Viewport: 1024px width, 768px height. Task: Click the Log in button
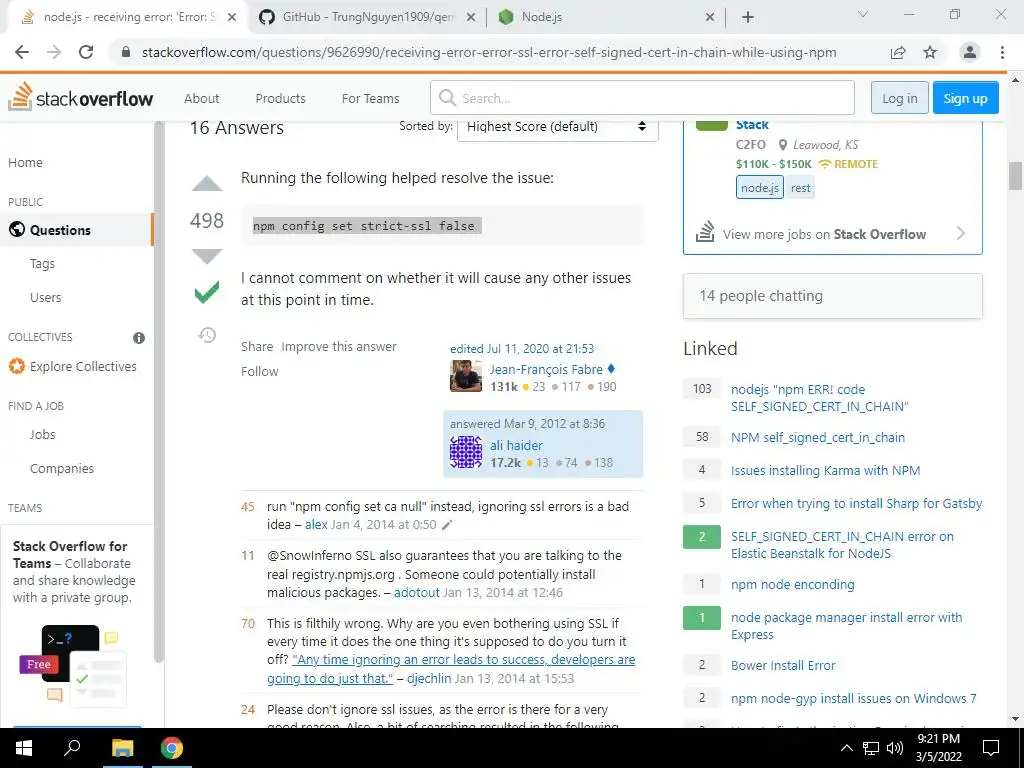(899, 98)
